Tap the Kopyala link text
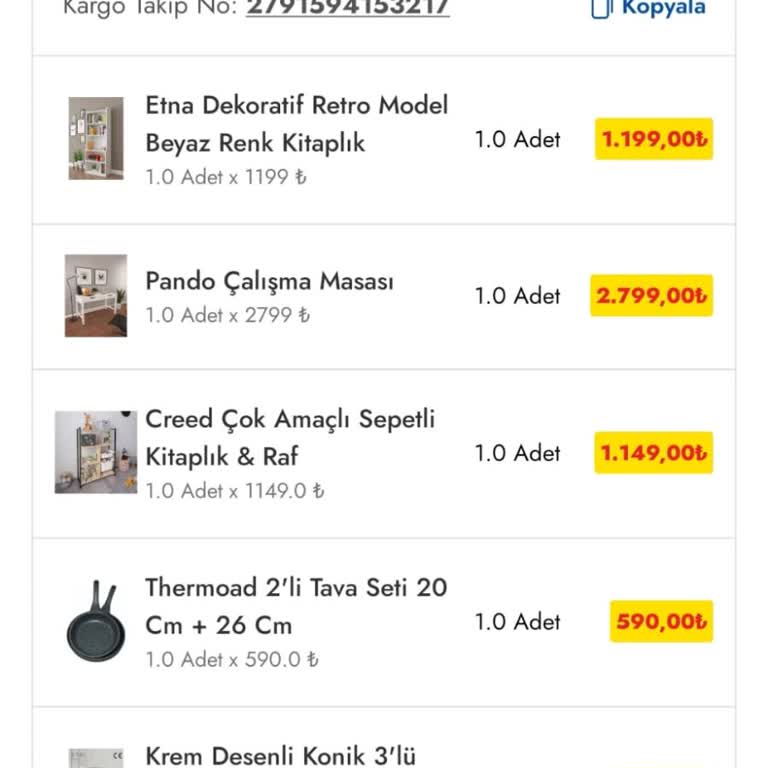Viewport: 768px width, 768px height. pos(663,8)
